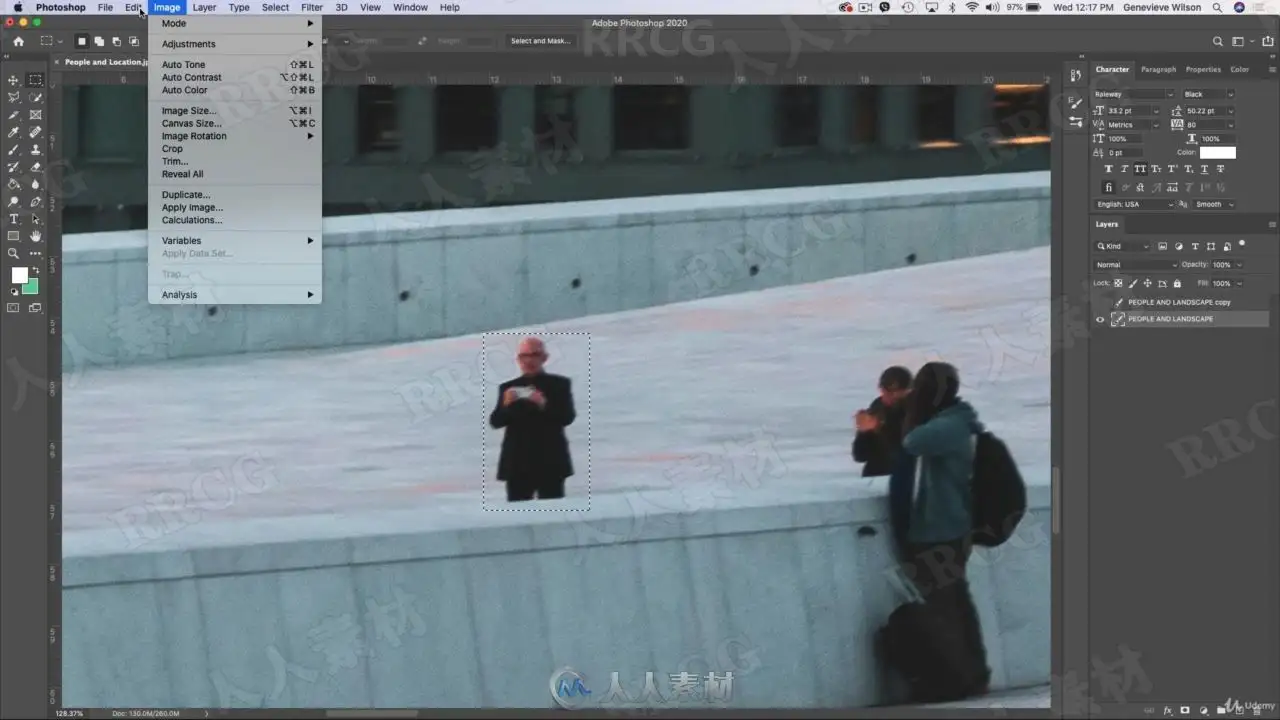Choose the Clone Stamp tool

pyautogui.click(x=36, y=150)
